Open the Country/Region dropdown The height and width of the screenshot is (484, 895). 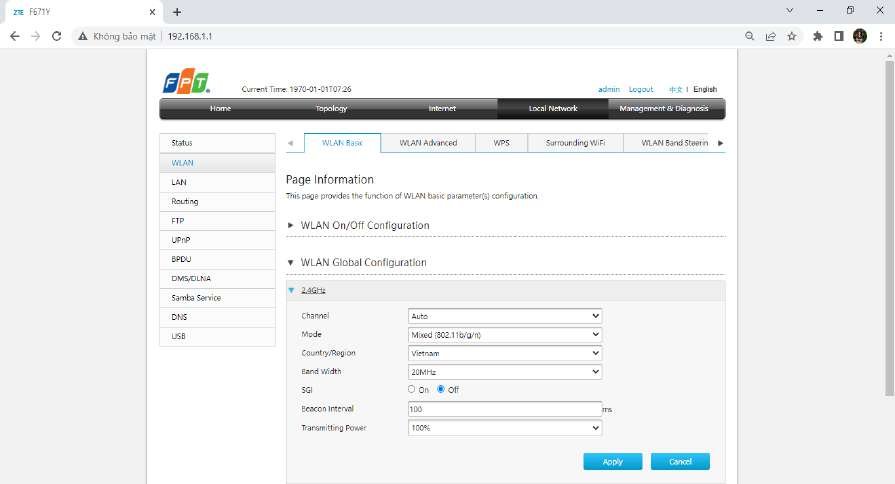pos(505,353)
